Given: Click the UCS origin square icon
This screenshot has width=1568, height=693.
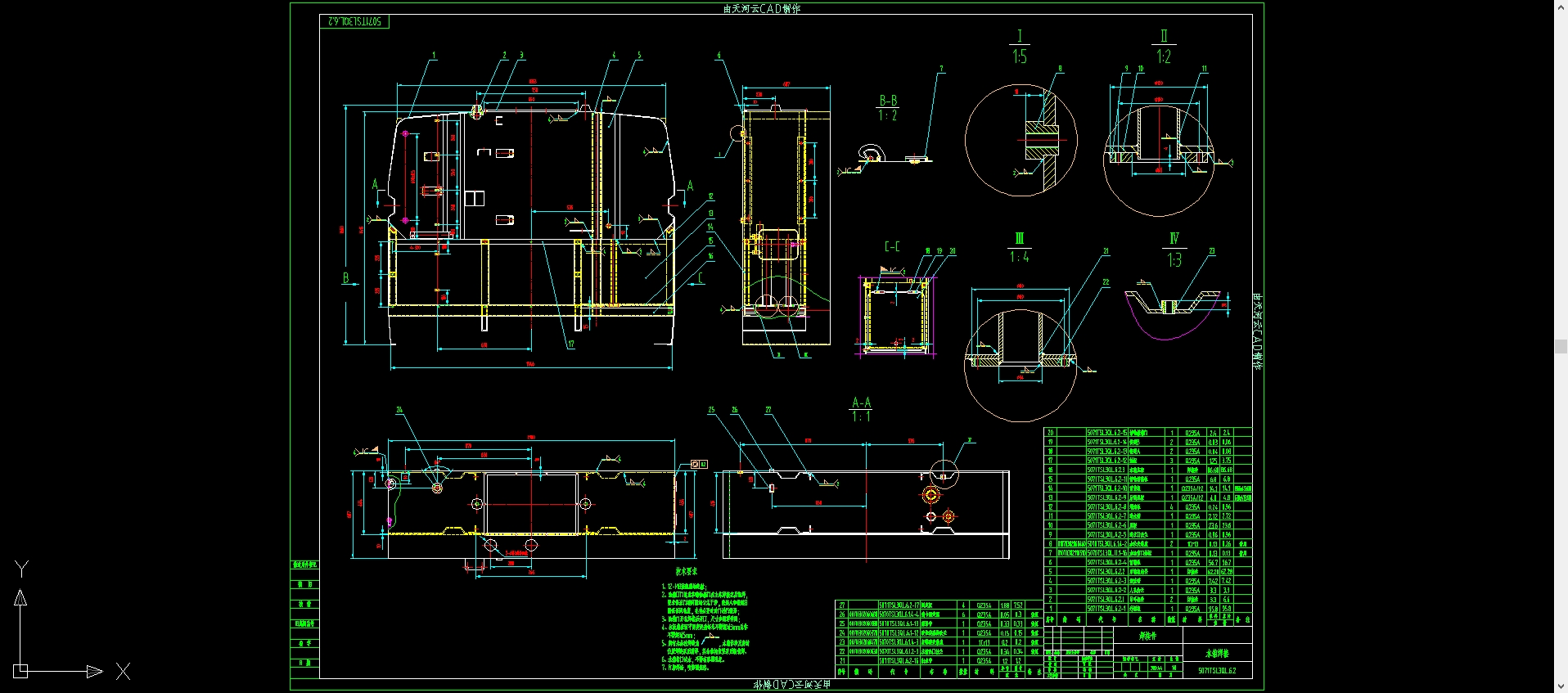Looking at the screenshot, I should [x=21, y=671].
